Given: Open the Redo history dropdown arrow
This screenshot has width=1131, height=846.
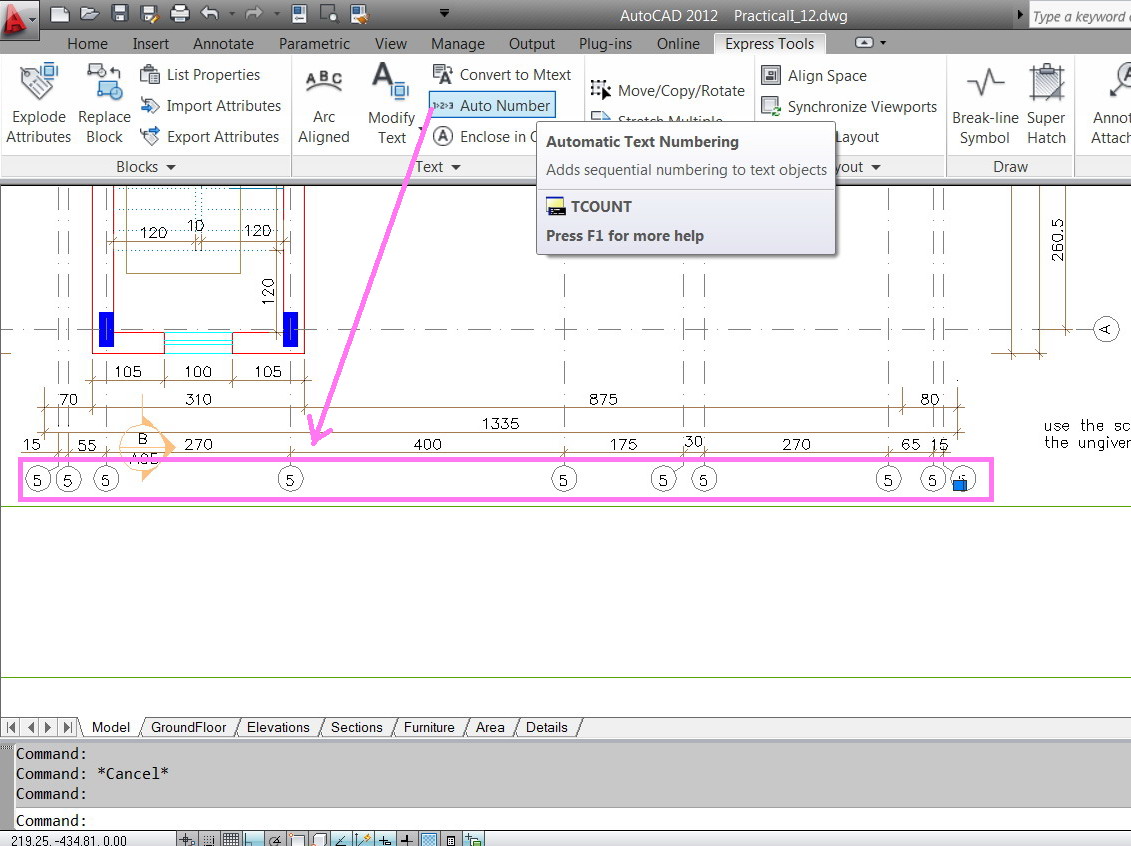Looking at the screenshot, I should coord(276,14).
